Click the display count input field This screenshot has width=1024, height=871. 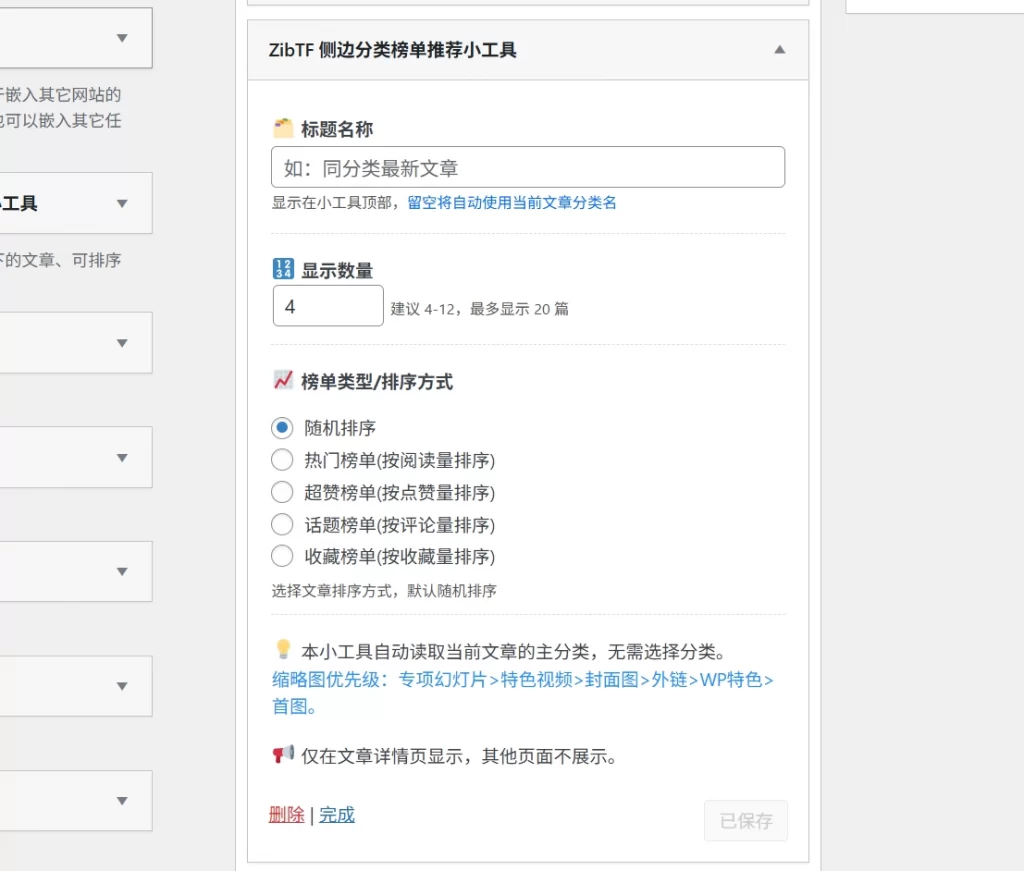tap(327, 305)
